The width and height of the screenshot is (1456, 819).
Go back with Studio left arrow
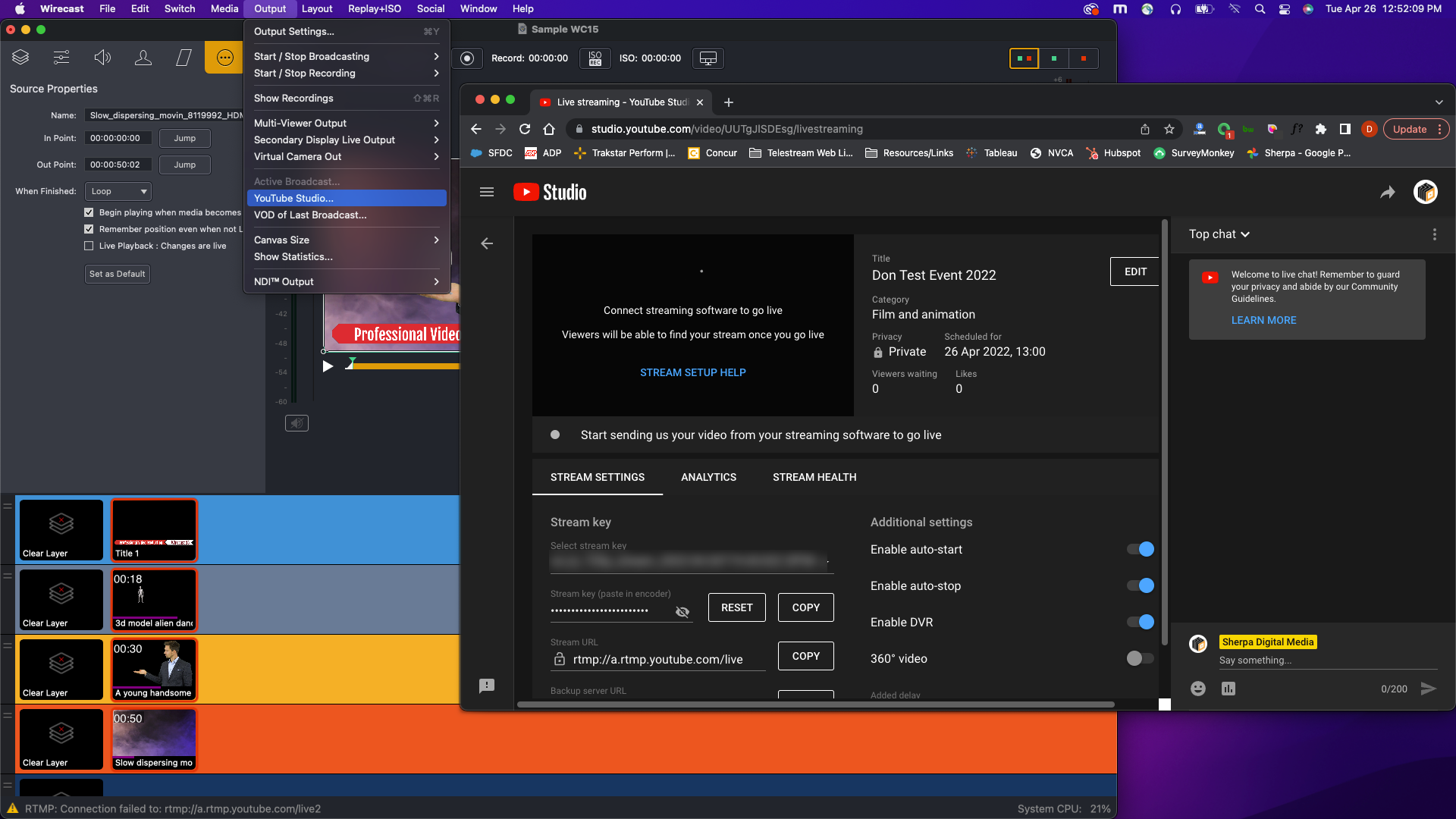tap(487, 243)
